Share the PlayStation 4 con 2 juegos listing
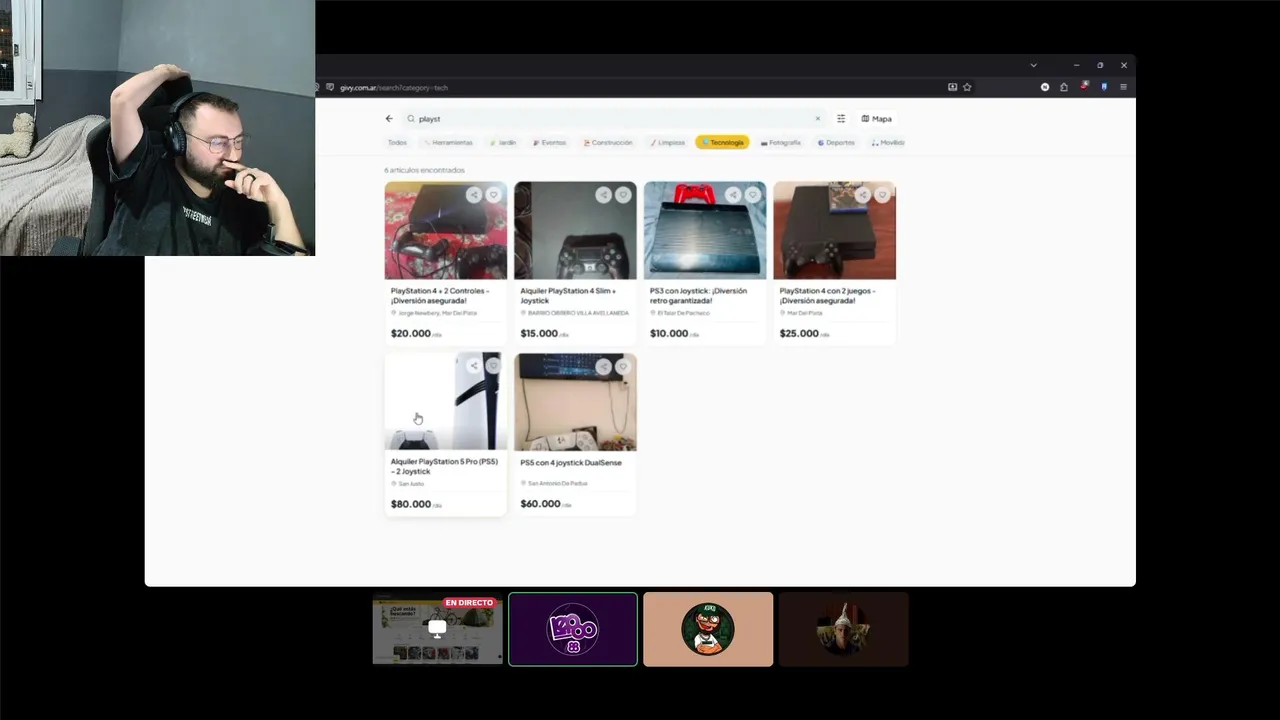Image resolution: width=1280 pixels, height=720 pixels. (862, 195)
